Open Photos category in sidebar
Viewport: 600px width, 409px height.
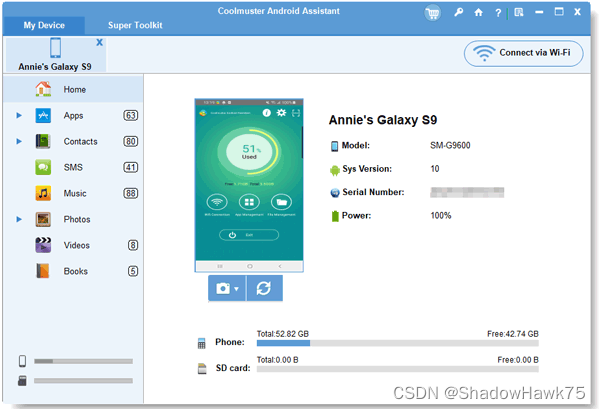click(73, 219)
